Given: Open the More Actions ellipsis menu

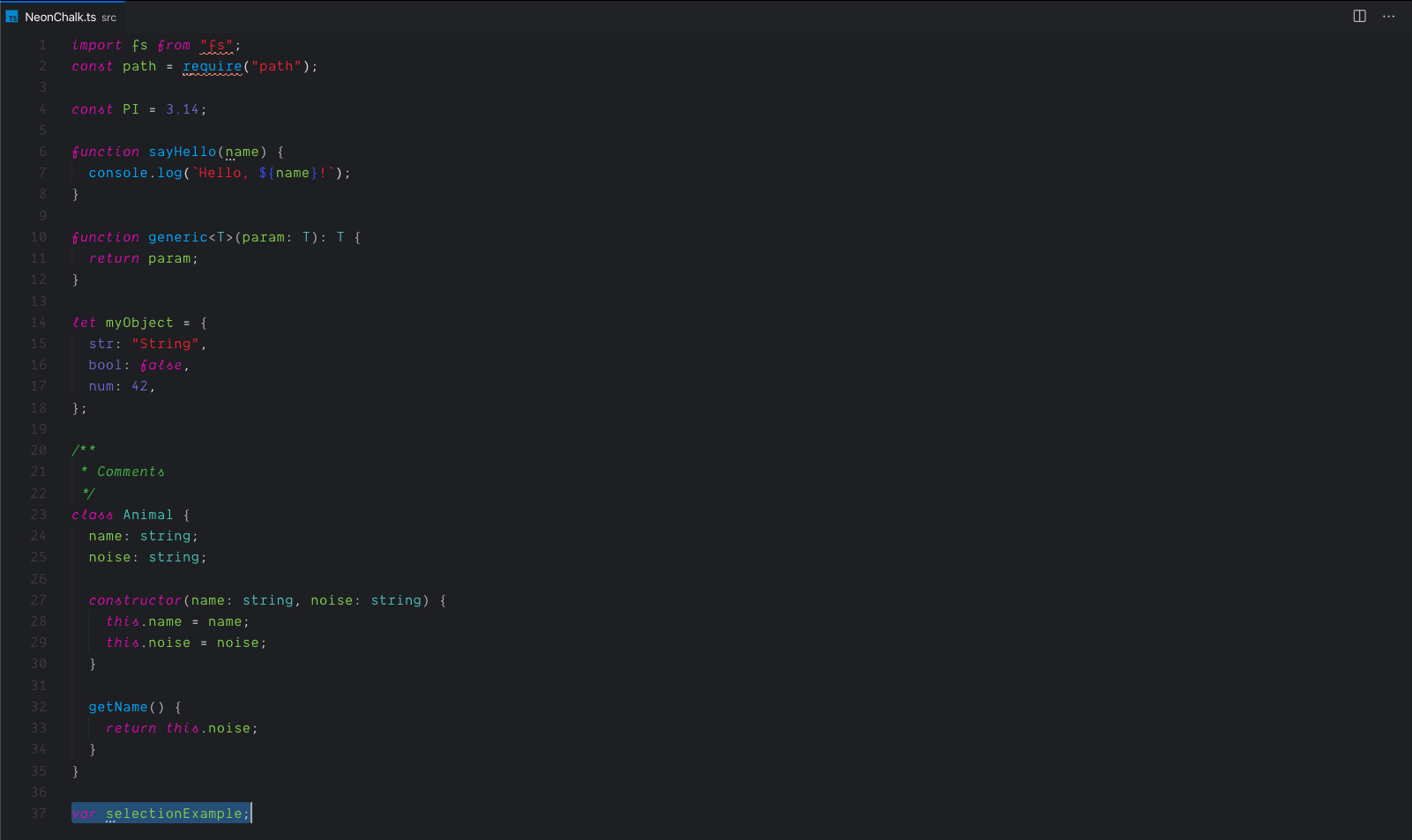Looking at the screenshot, I should click(1388, 16).
